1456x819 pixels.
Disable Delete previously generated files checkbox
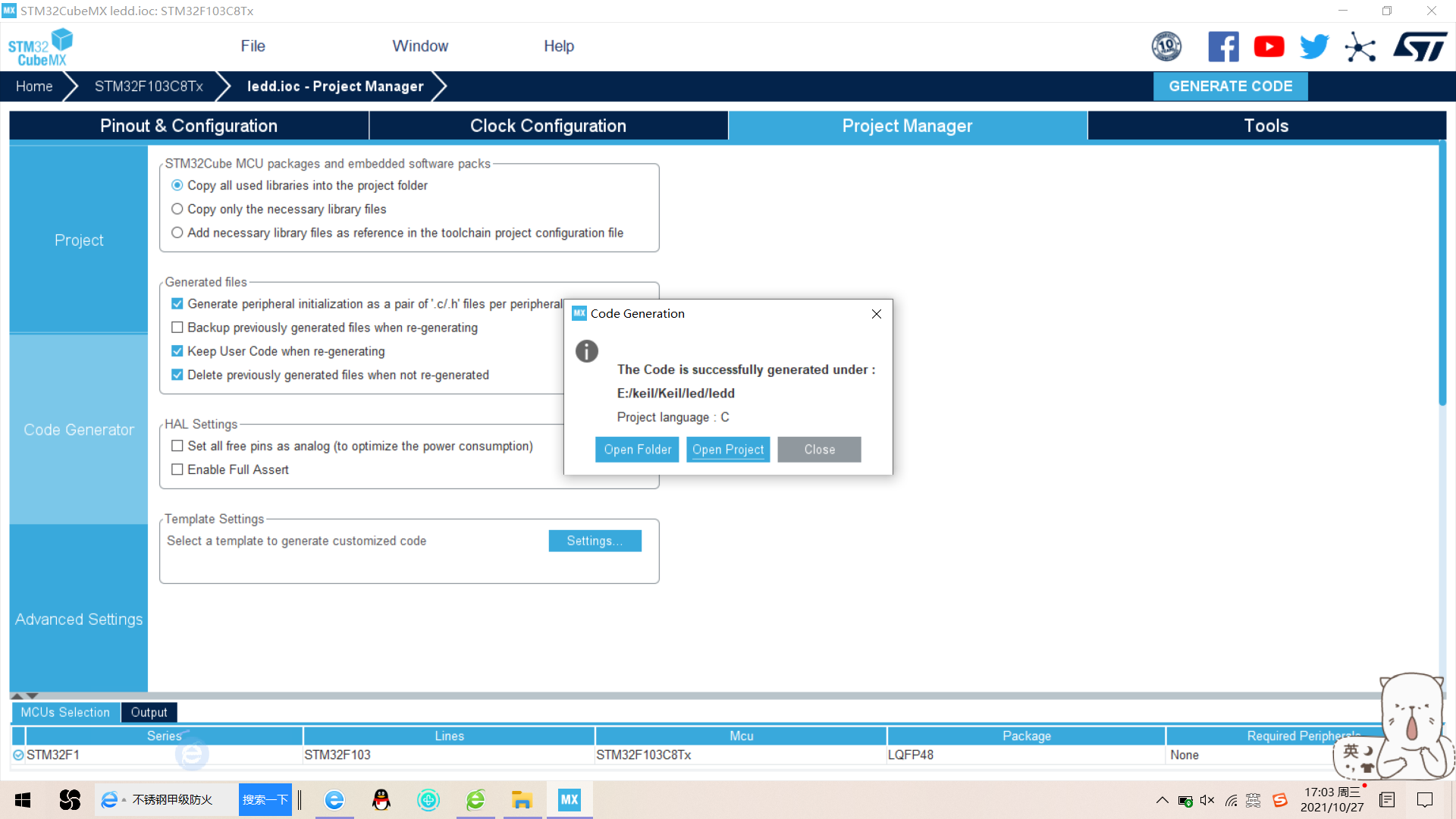[177, 374]
